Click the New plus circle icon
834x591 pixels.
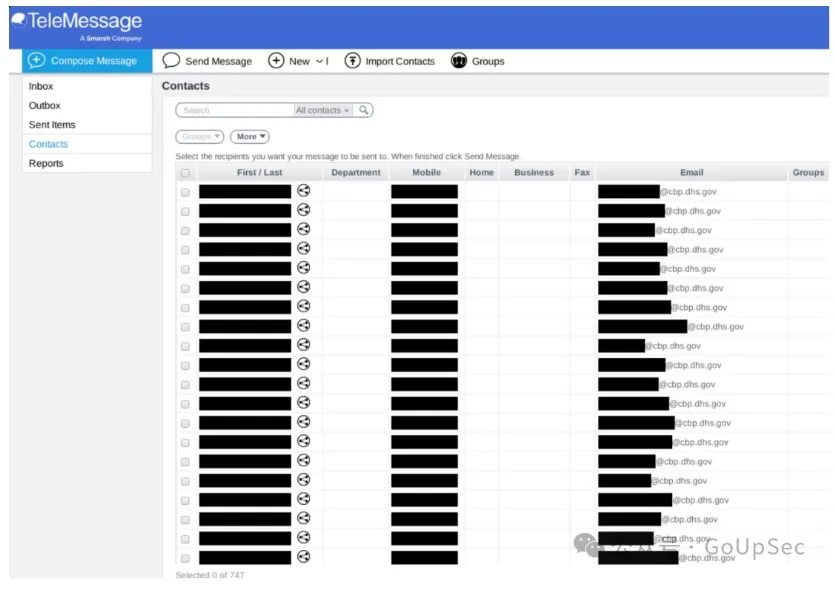point(276,61)
